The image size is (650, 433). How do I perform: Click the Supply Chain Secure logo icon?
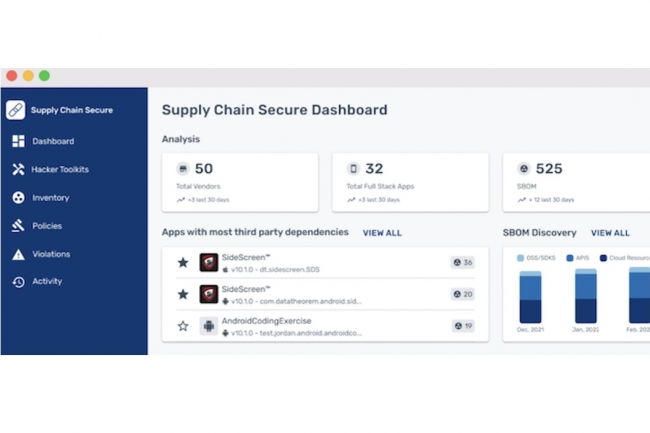point(15,110)
